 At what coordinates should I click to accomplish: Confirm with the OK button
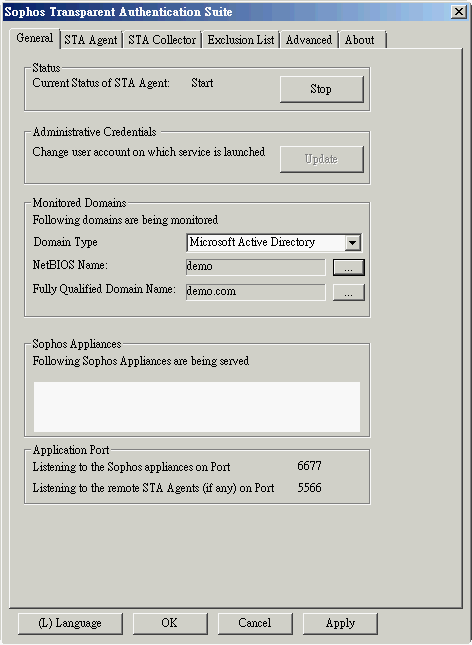[x=170, y=624]
